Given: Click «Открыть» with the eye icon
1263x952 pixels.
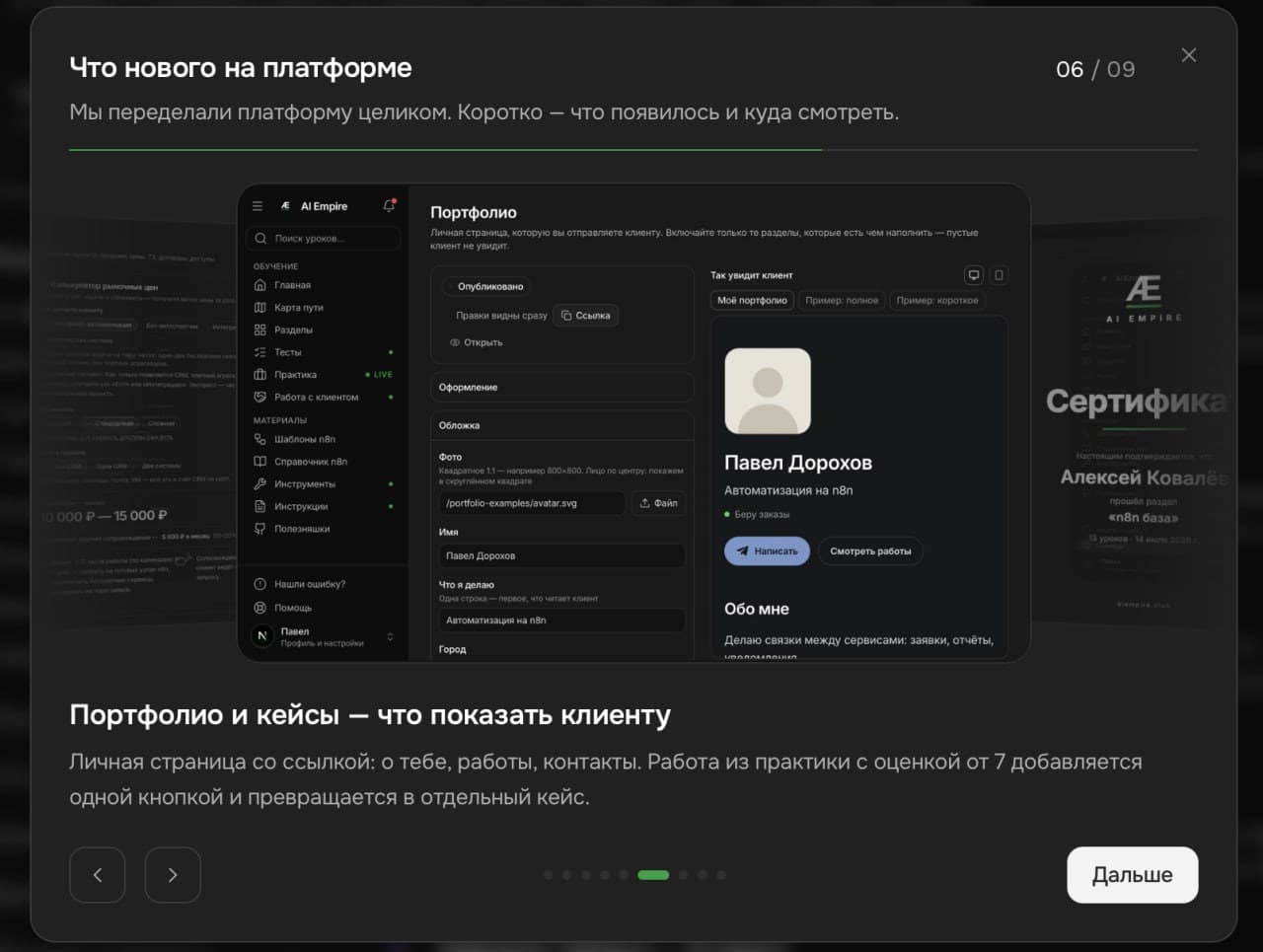Looking at the screenshot, I should [477, 343].
